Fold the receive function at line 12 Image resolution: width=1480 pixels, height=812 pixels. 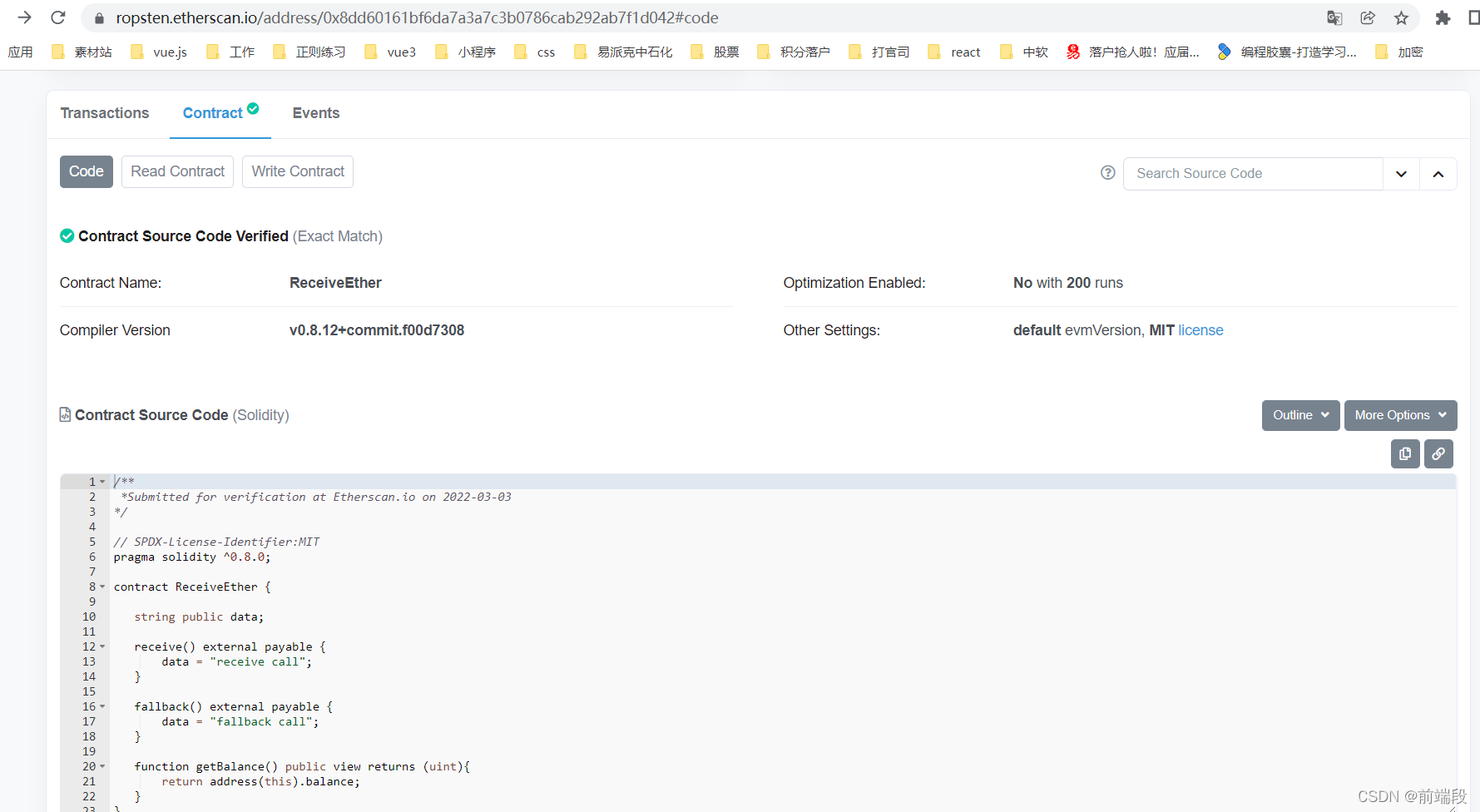[102, 646]
